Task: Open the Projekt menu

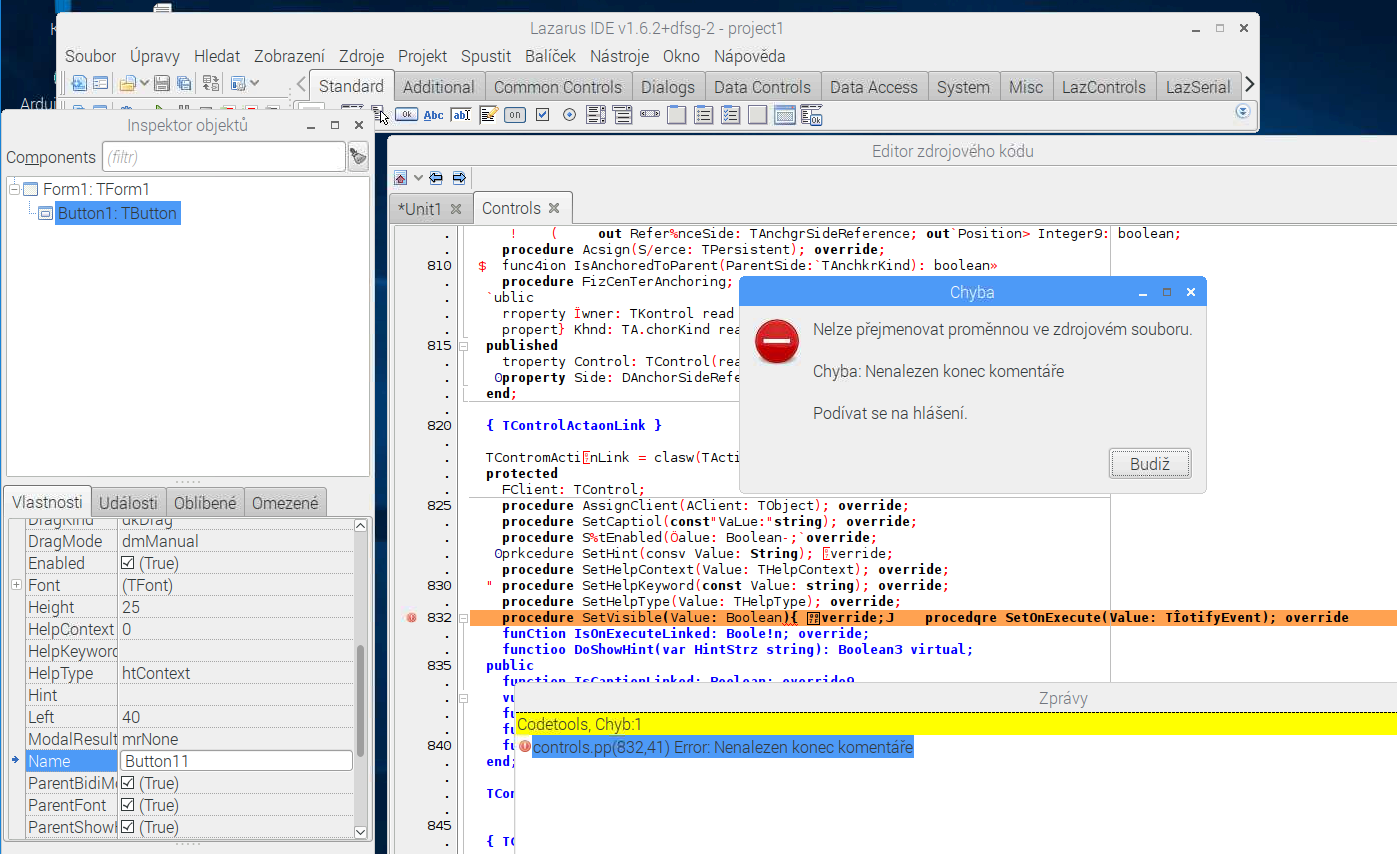Action: point(422,56)
